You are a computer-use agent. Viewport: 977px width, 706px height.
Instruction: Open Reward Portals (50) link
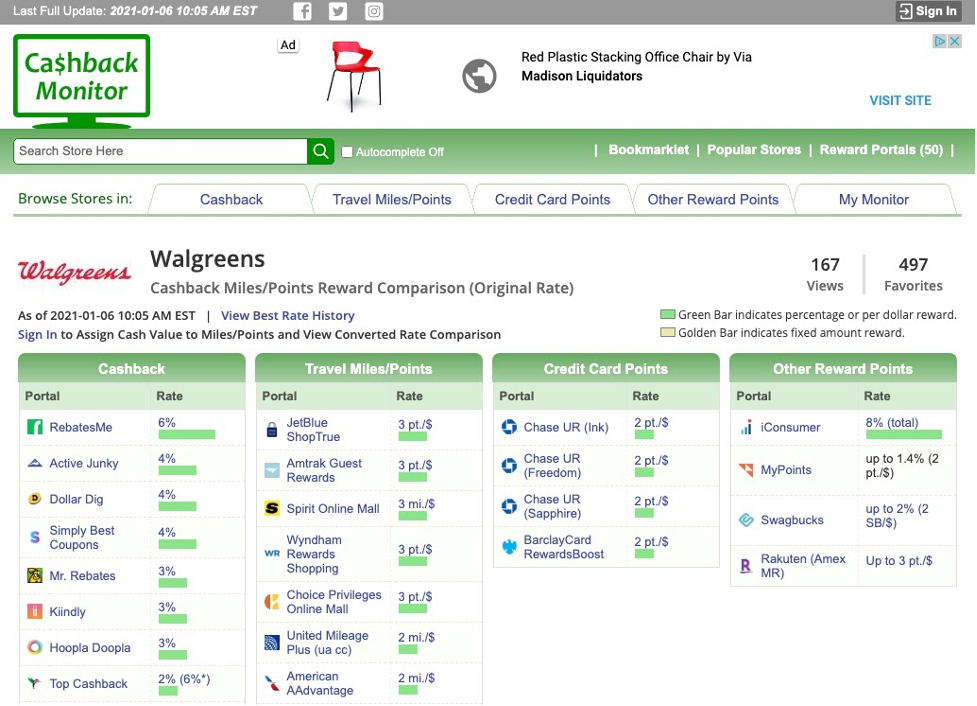click(881, 150)
